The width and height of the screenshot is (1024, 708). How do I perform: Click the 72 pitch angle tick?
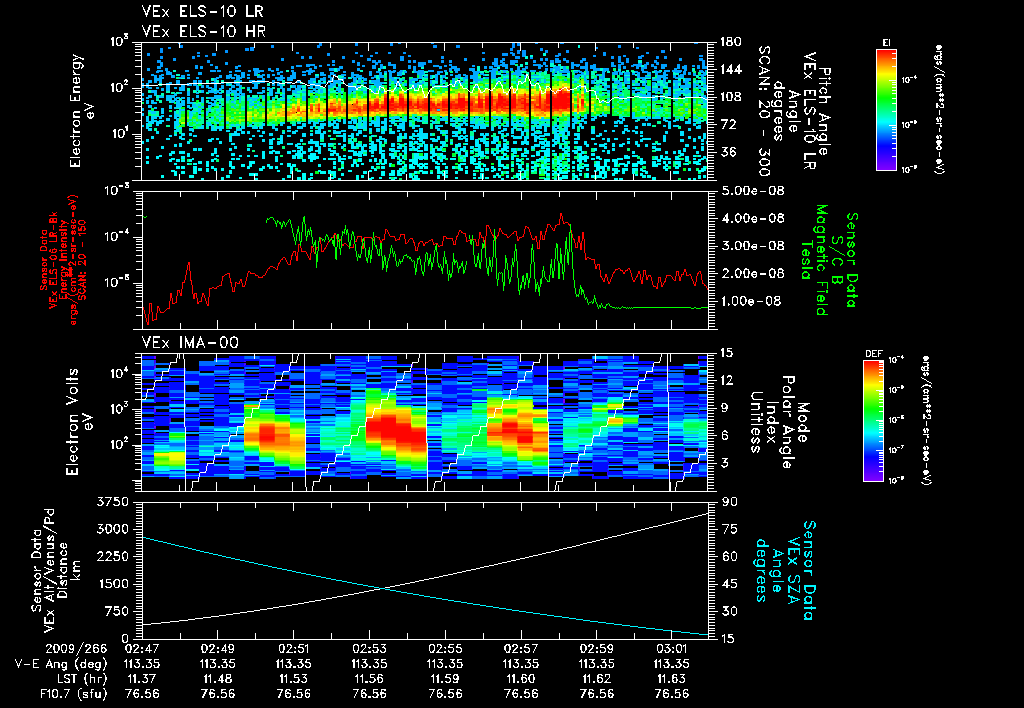pyautogui.click(x=726, y=124)
